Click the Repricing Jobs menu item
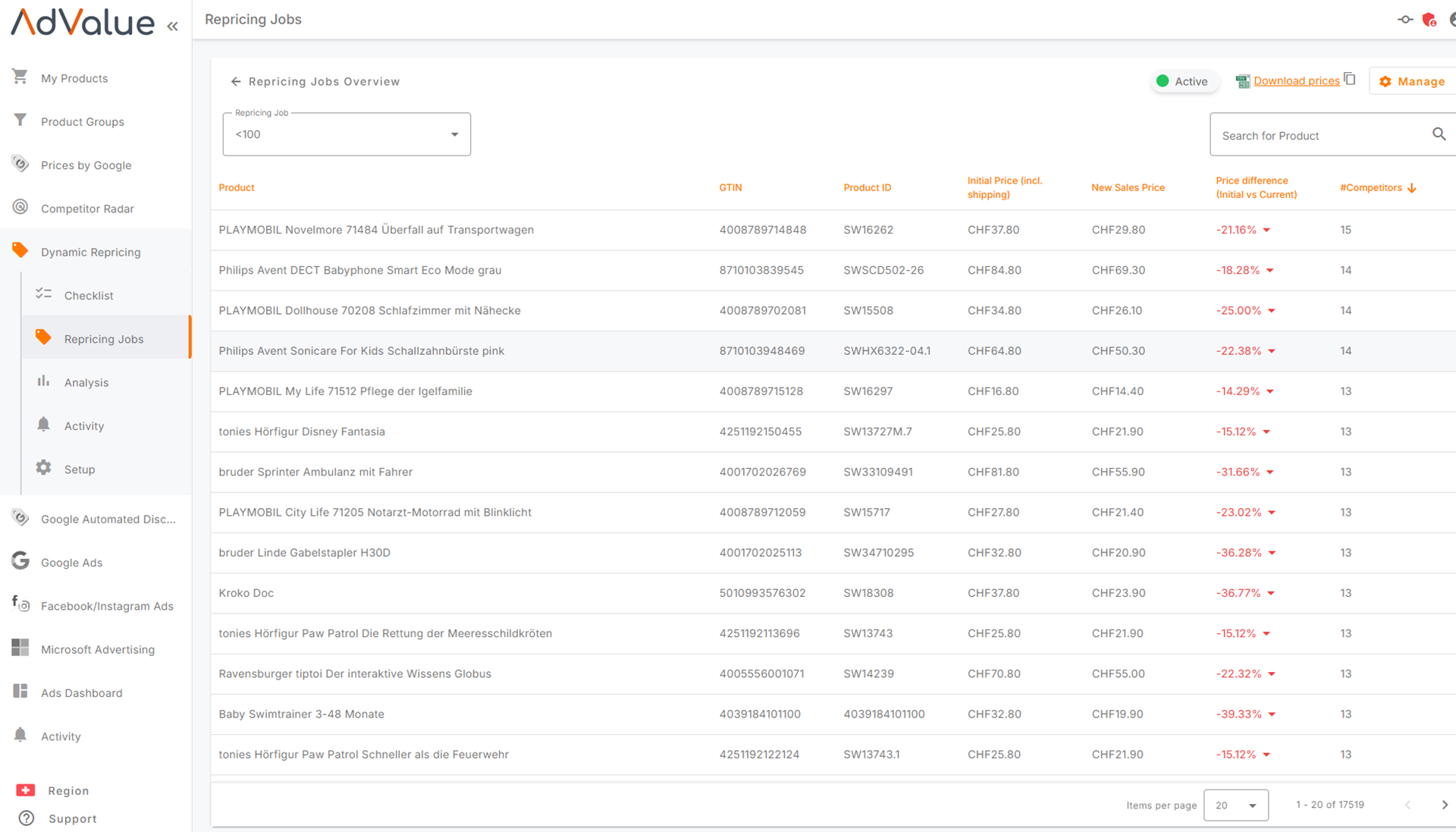Screen dimensions: 1456x832 [103, 338]
